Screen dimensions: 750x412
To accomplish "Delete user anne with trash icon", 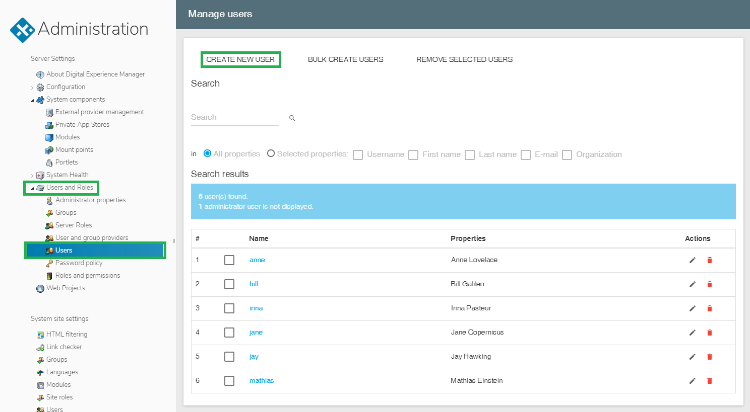I will tap(710, 260).
